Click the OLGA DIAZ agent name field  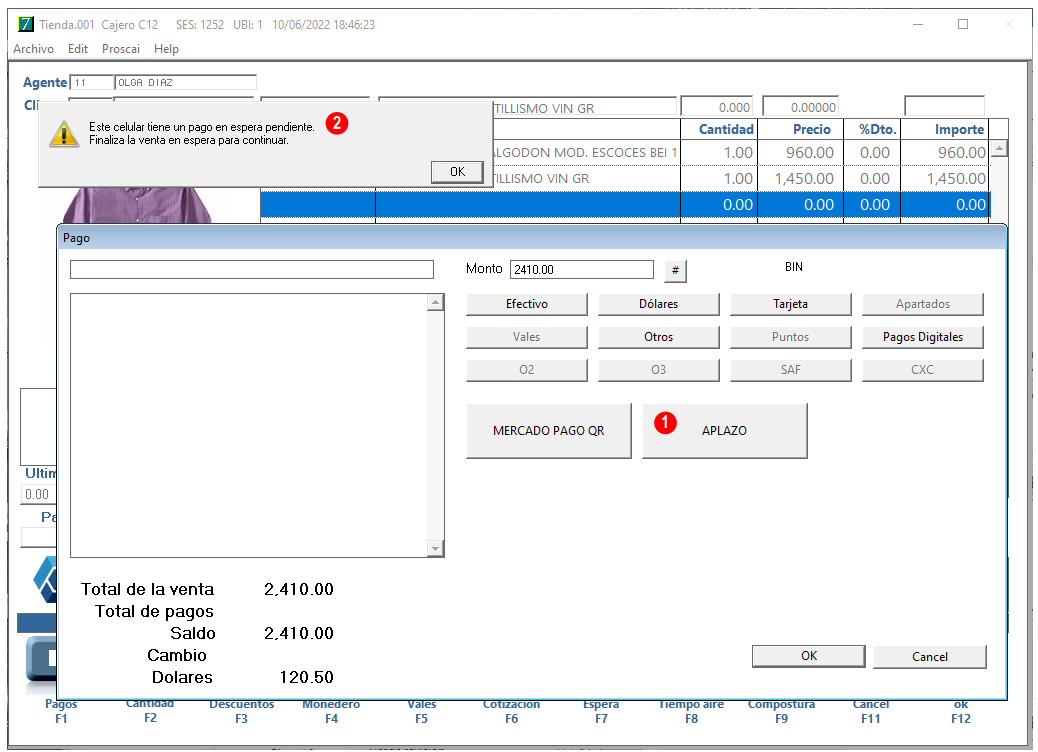(185, 83)
